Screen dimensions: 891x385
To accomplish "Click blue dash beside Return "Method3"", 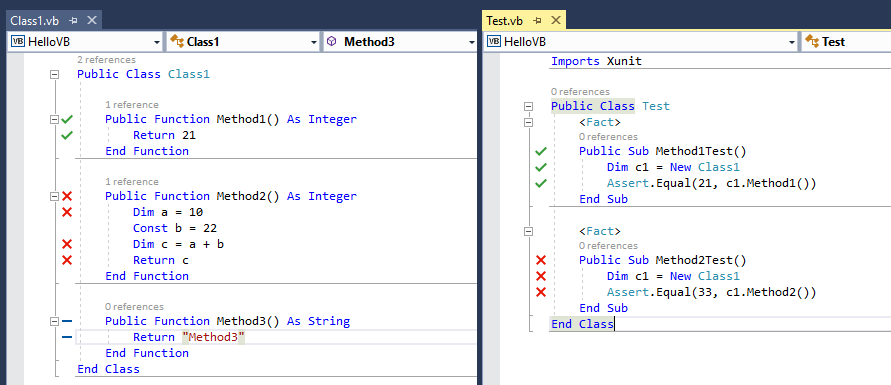I will click(x=67, y=337).
